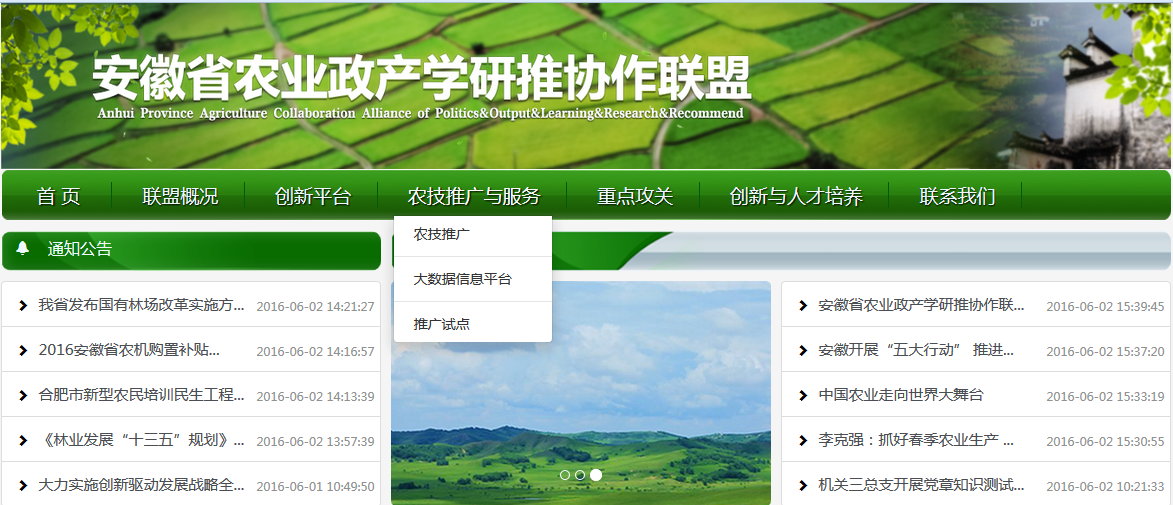Choose 大数据信息平台 from the dropdown menu
1173x505 pixels.
click(462, 279)
